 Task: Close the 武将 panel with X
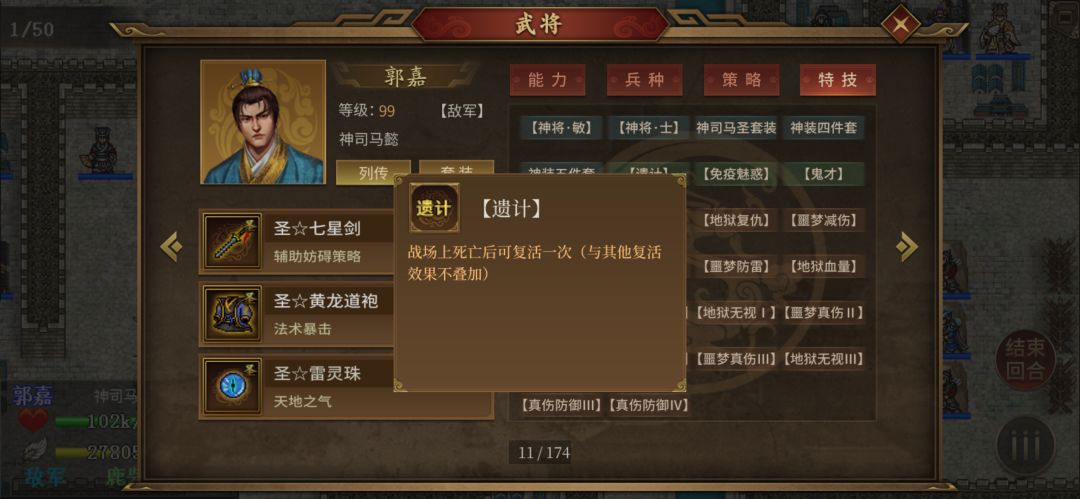click(902, 24)
